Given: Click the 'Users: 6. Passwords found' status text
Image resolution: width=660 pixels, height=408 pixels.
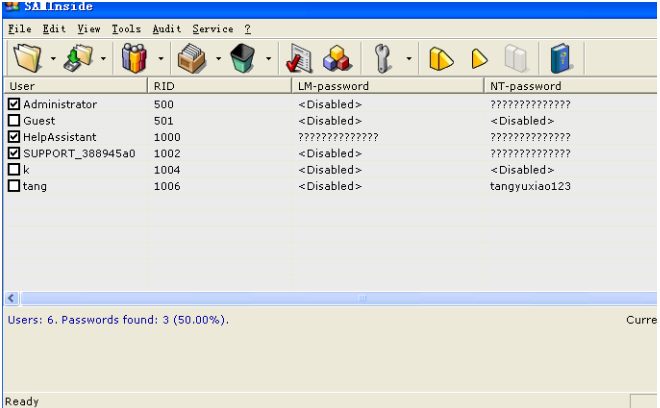Looking at the screenshot, I should tap(118, 320).
